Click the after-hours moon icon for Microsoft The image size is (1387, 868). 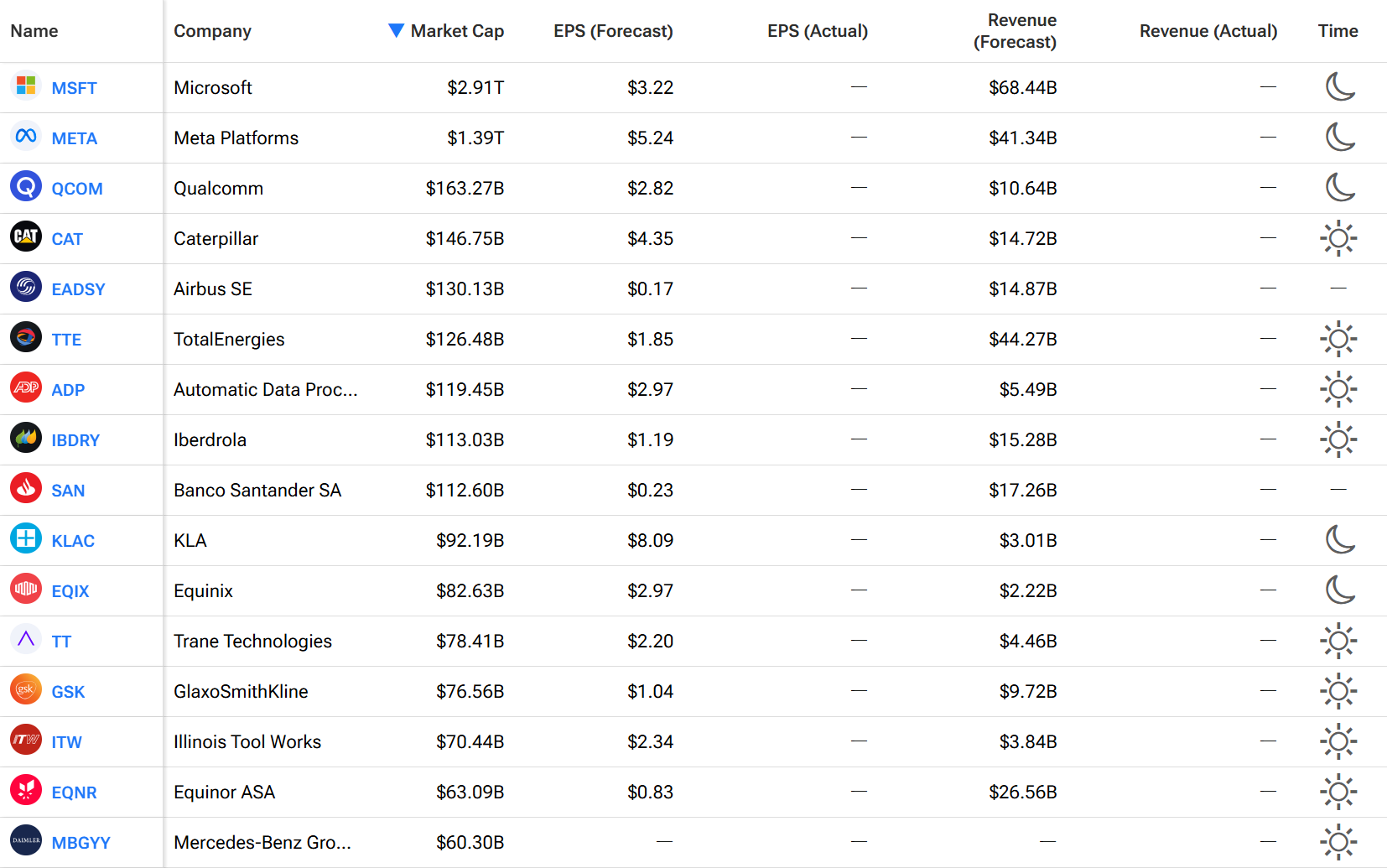point(1339,86)
